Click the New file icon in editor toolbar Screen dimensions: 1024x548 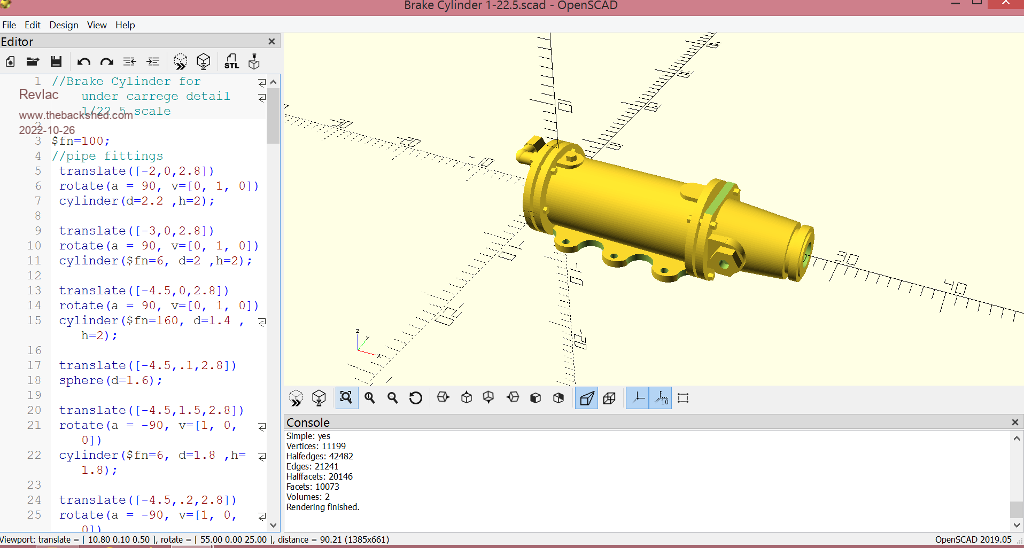click(10, 62)
